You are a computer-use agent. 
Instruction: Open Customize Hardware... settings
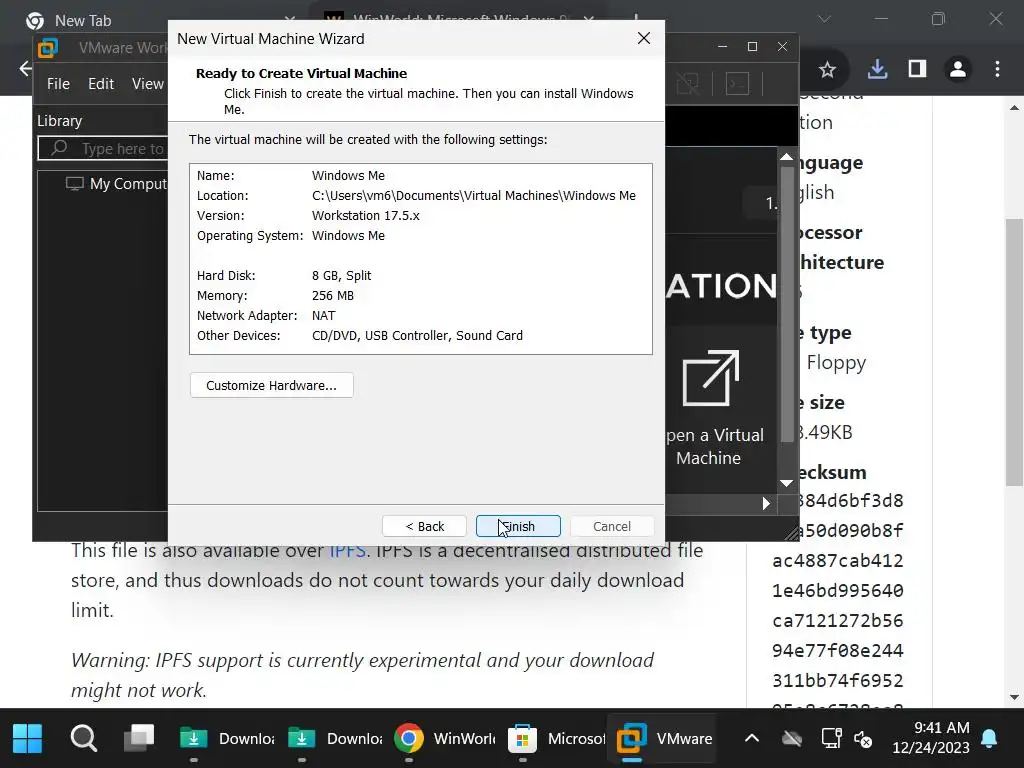272,385
